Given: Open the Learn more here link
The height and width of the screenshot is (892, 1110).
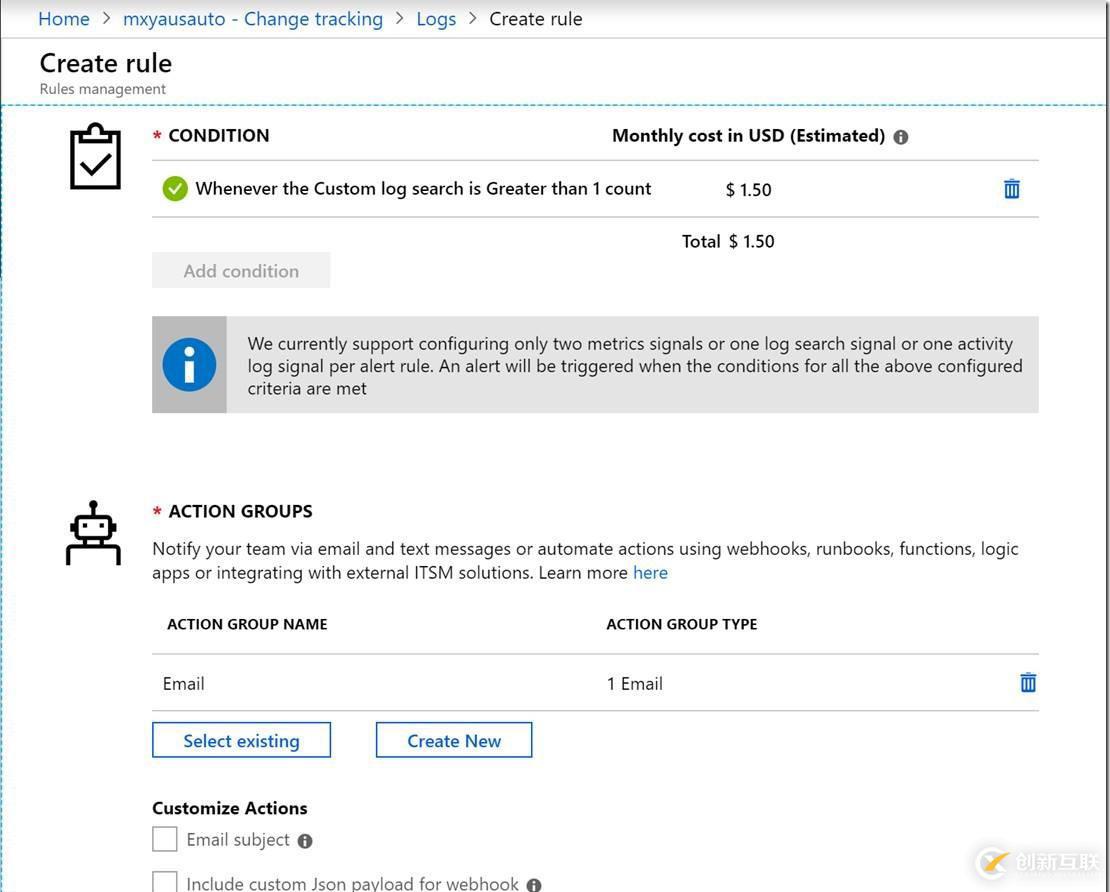Looking at the screenshot, I should [x=650, y=573].
